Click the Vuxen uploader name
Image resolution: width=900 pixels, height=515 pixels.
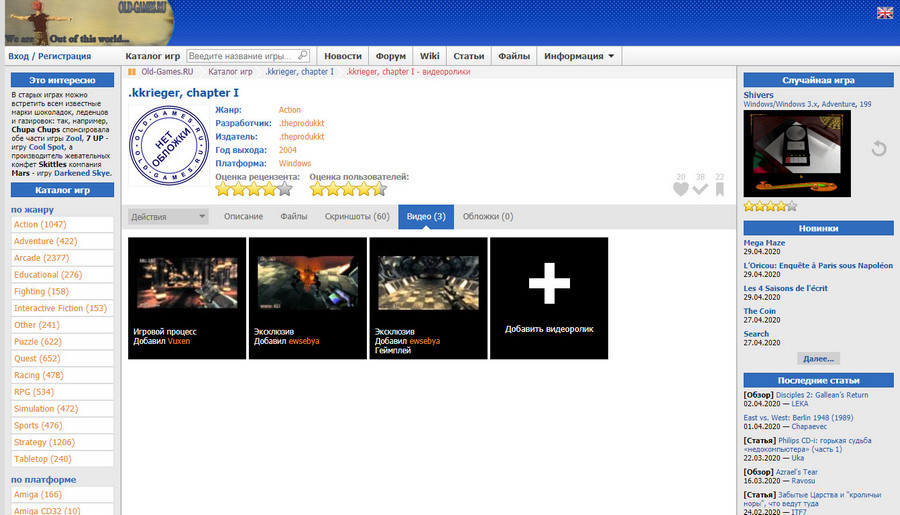click(x=179, y=341)
